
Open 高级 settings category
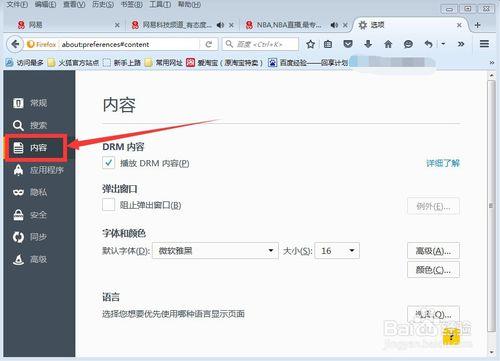(x=39, y=259)
